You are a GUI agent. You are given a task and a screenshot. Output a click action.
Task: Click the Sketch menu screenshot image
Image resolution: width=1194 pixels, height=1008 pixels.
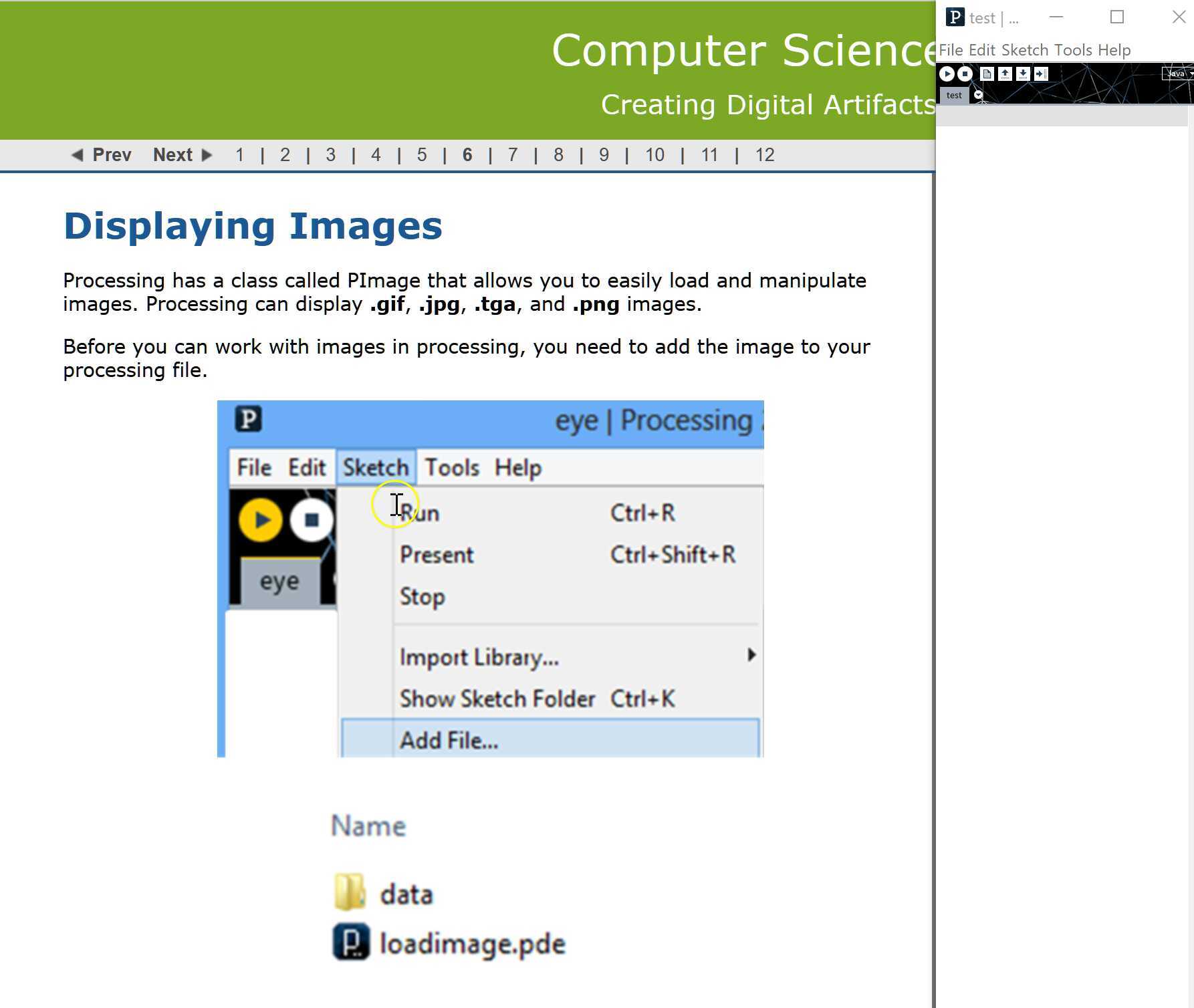point(490,579)
